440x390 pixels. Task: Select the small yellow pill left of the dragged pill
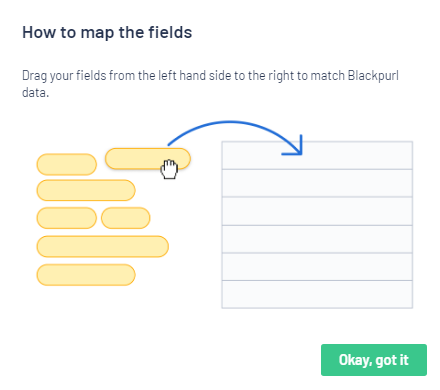pyautogui.click(x=67, y=164)
